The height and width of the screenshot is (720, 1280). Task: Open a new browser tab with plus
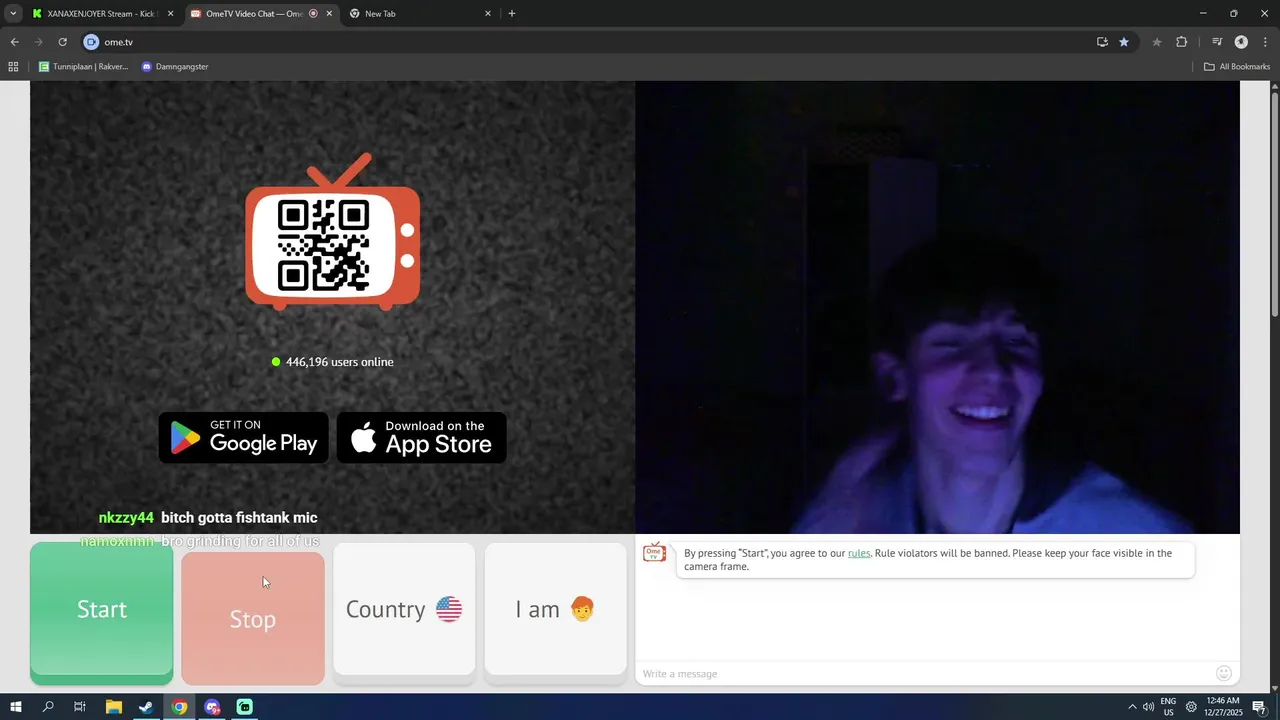(x=512, y=14)
